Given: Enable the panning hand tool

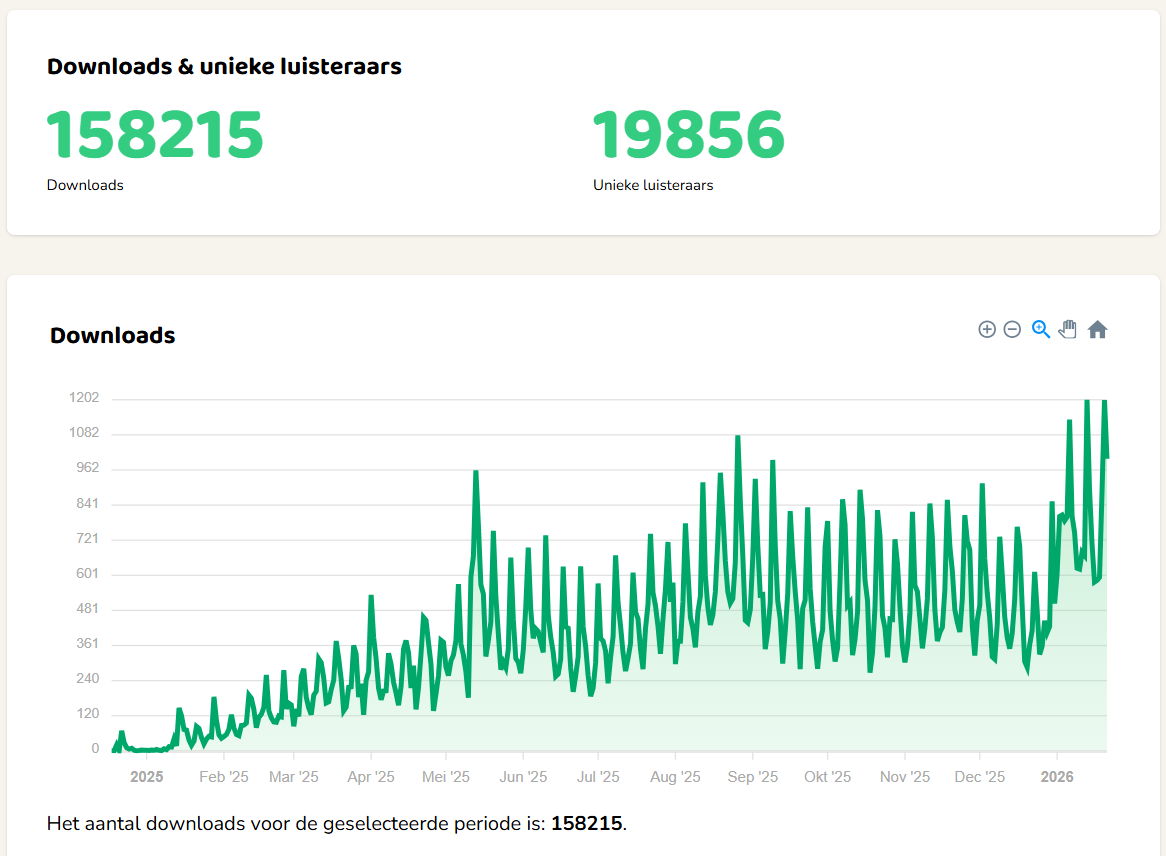Looking at the screenshot, I should 1068,329.
